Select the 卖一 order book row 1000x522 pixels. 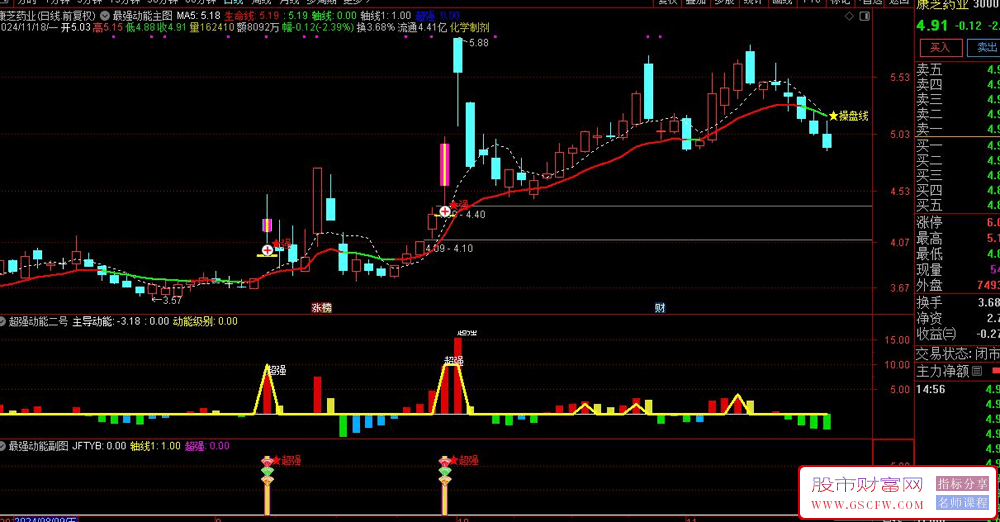point(958,129)
